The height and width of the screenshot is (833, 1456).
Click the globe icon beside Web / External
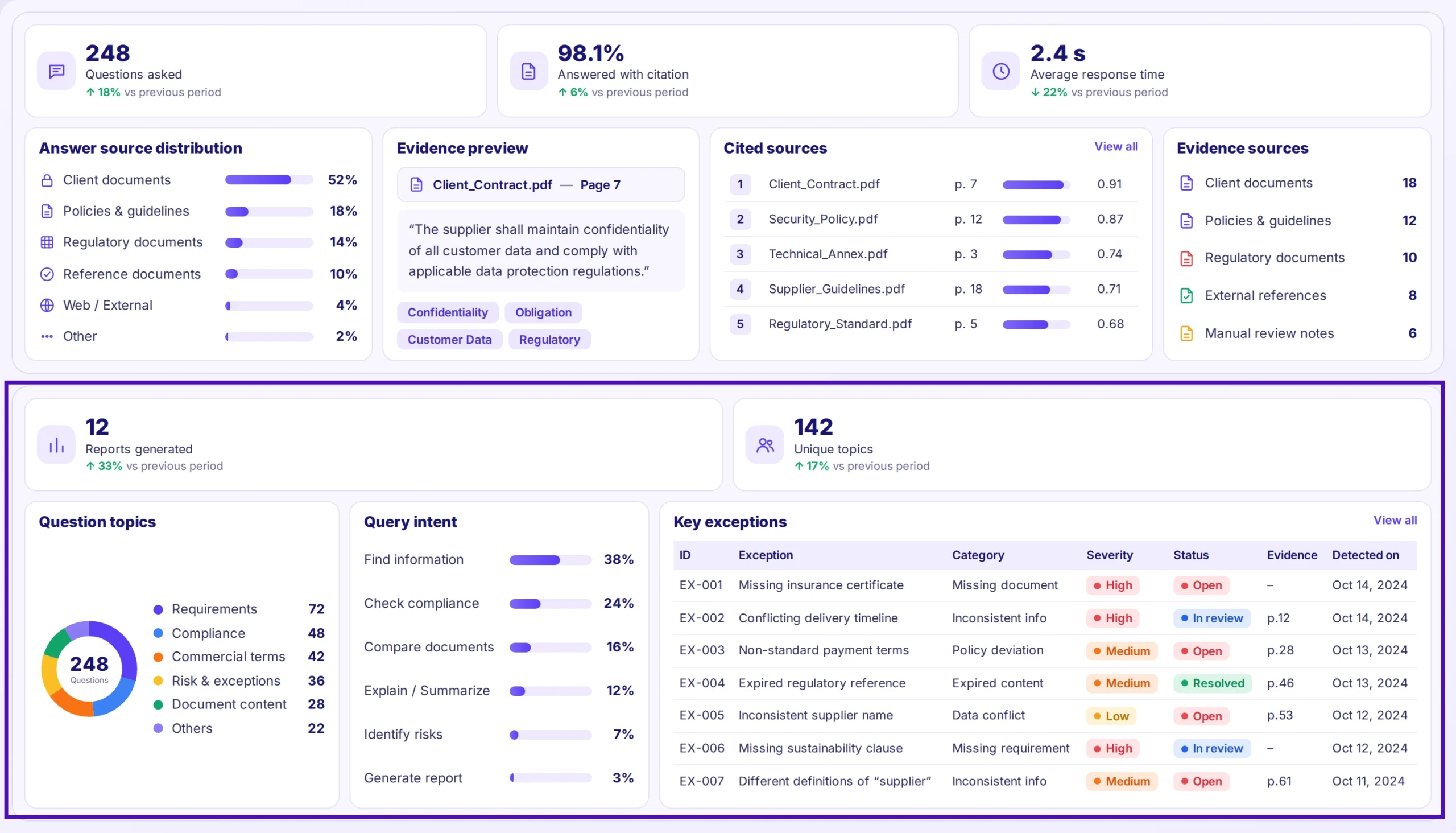coord(47,305)
